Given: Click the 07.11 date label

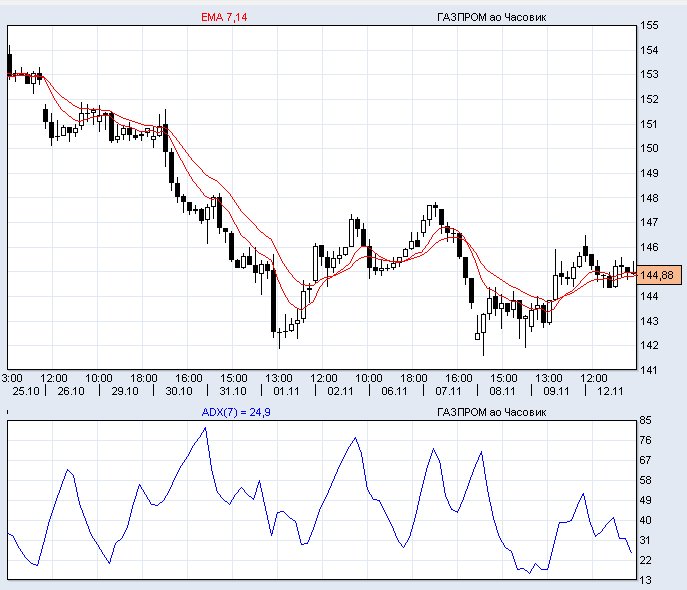Looking at the screenshot, I should coord(448,391).
